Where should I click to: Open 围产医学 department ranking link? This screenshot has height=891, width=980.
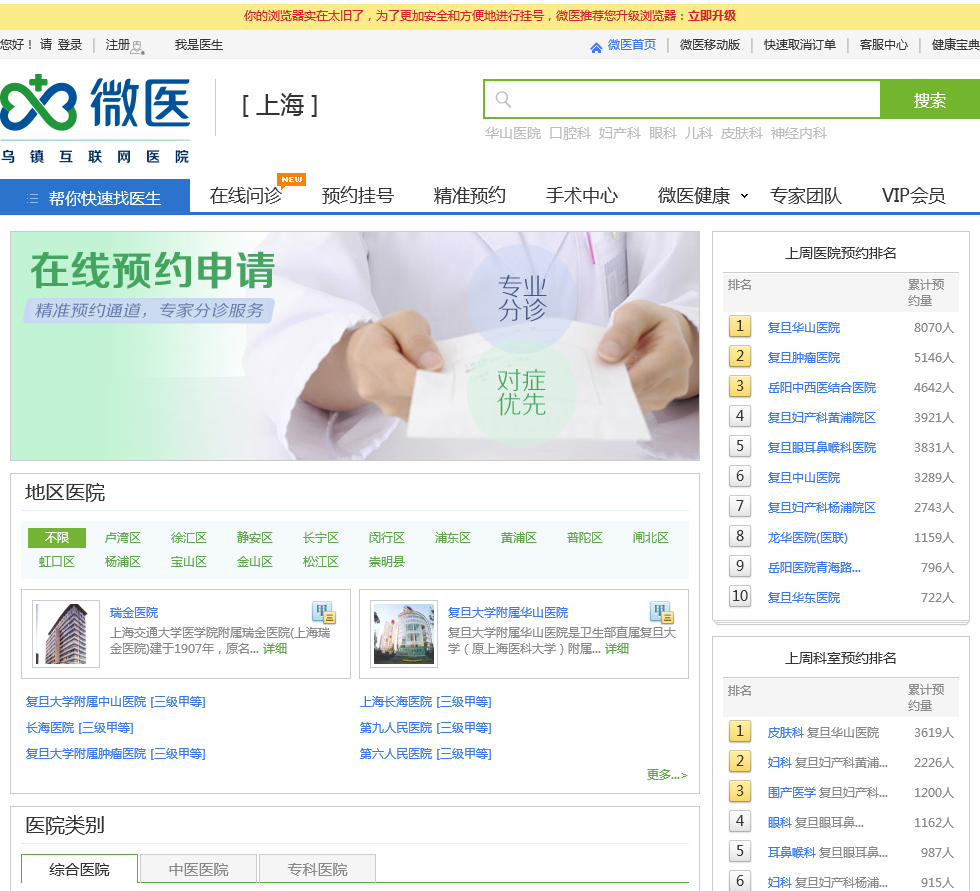(791, 792)
